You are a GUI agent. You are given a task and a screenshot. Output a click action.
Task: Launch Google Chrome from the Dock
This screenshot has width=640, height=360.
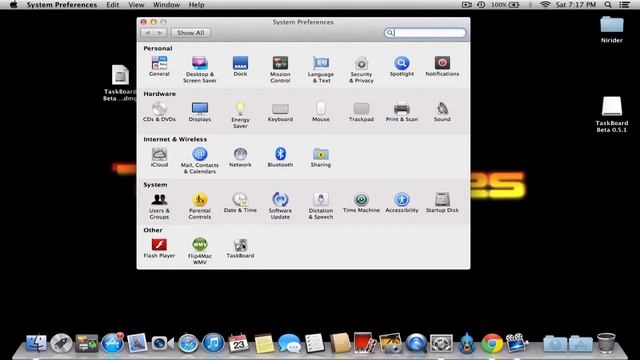coord(492,343)
